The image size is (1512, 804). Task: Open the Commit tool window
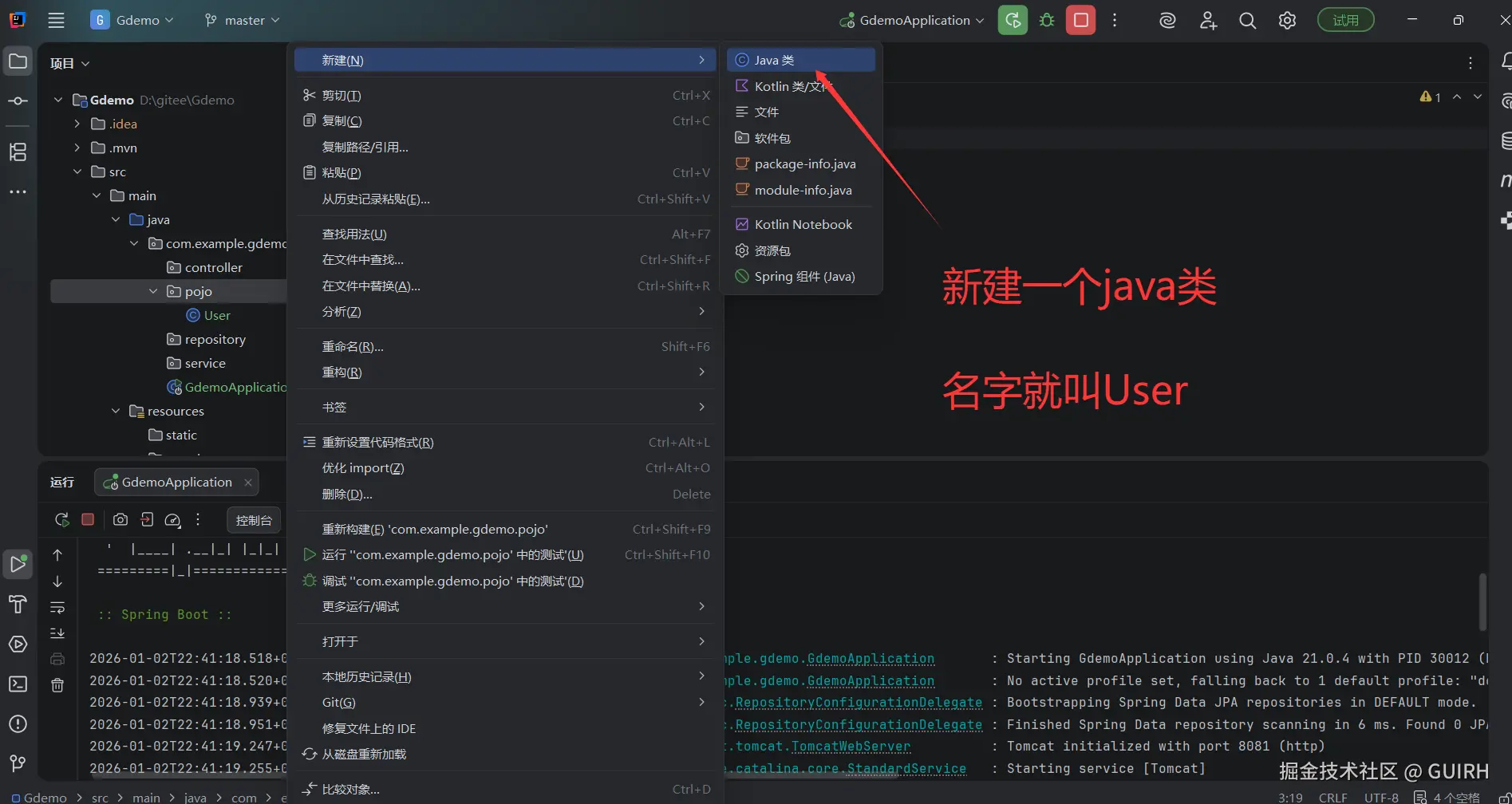pyautogui.click(x=18, y=101)
